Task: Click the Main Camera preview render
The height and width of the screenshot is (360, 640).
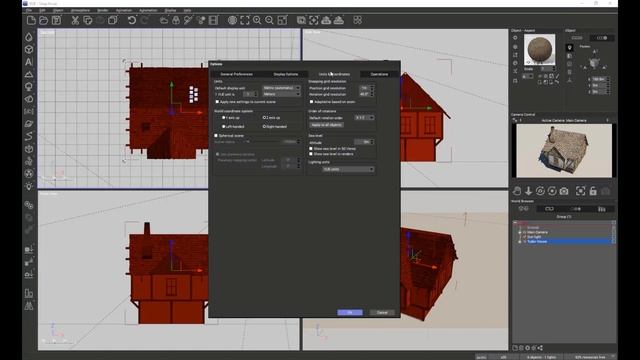Action: tap(564, 151)
